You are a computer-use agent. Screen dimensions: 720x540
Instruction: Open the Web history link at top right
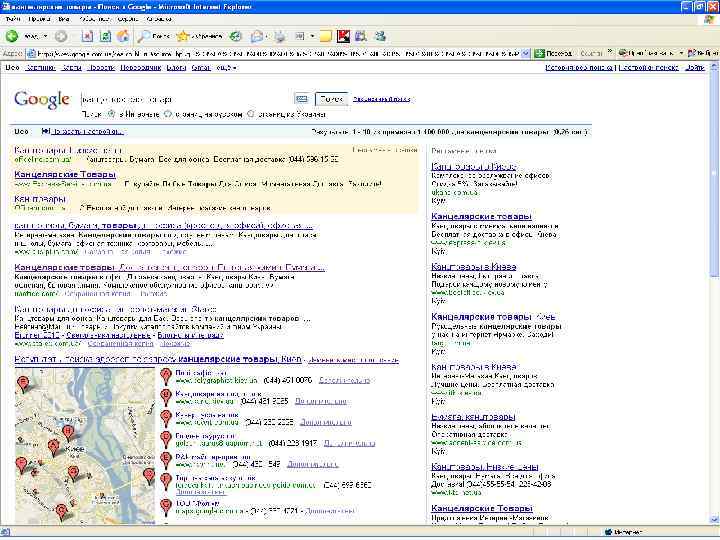[579, 68]
